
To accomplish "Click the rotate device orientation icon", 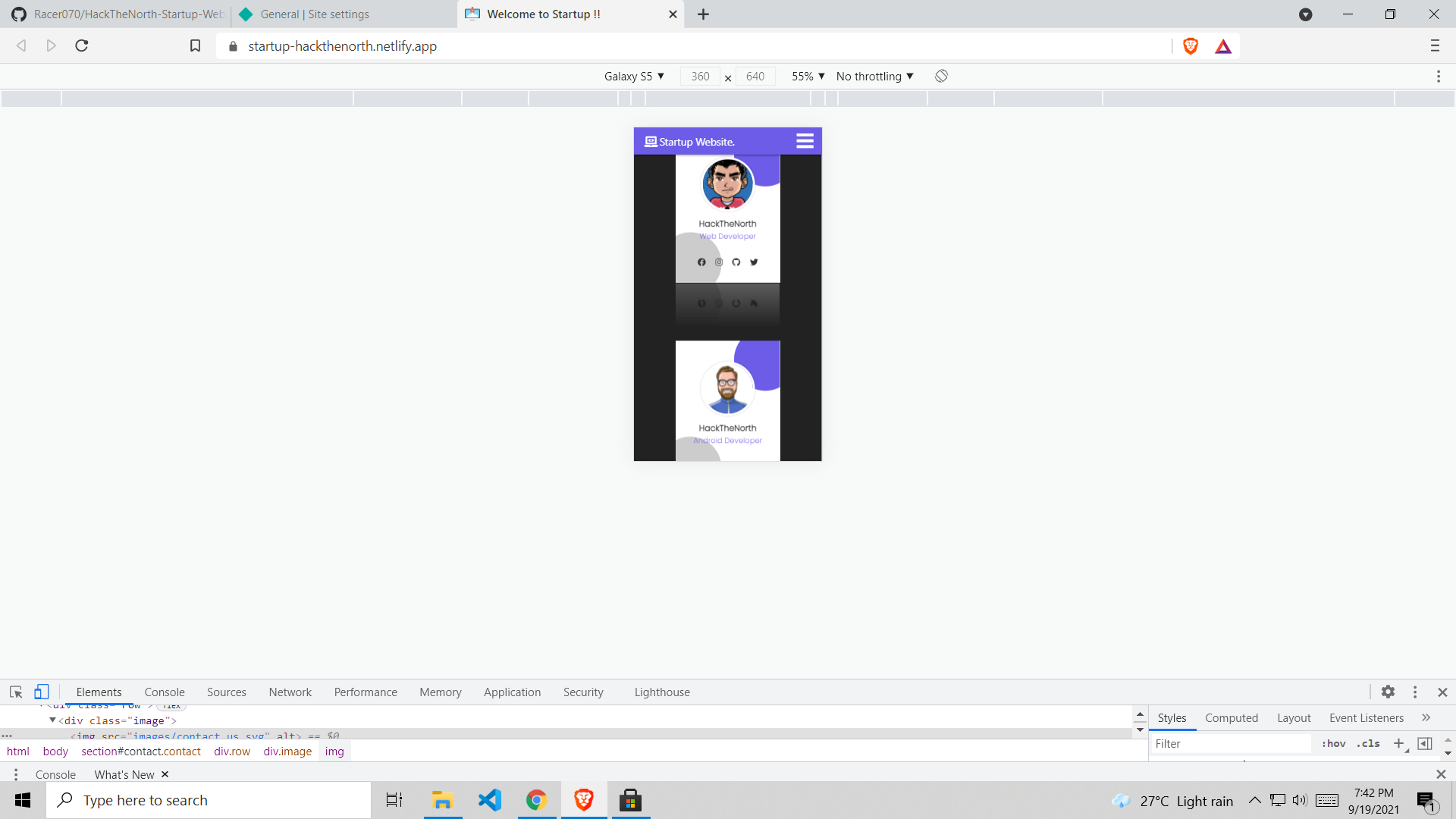I will pyautogui.click(x=941, y=76).
